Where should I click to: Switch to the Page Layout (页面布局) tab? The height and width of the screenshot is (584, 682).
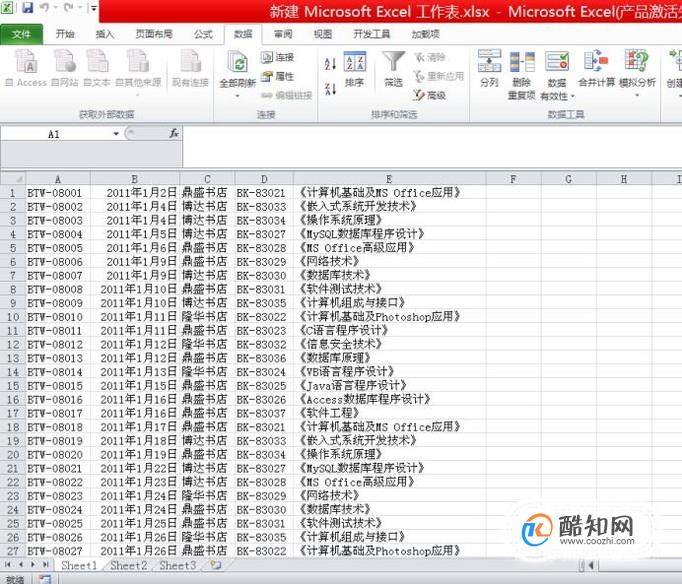tap(154, 34)
